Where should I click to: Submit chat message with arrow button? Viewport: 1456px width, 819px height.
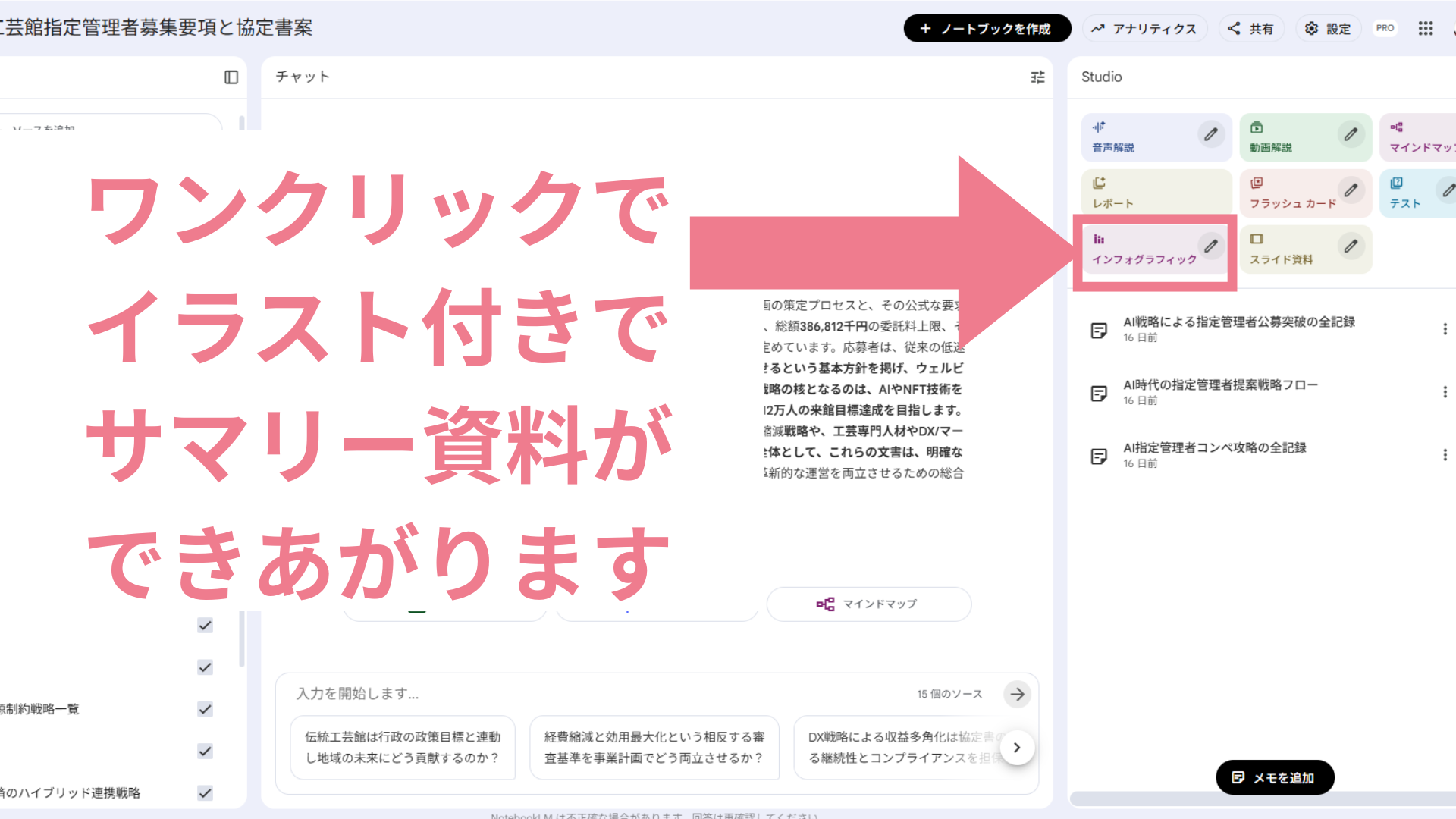pos(1017,694)
